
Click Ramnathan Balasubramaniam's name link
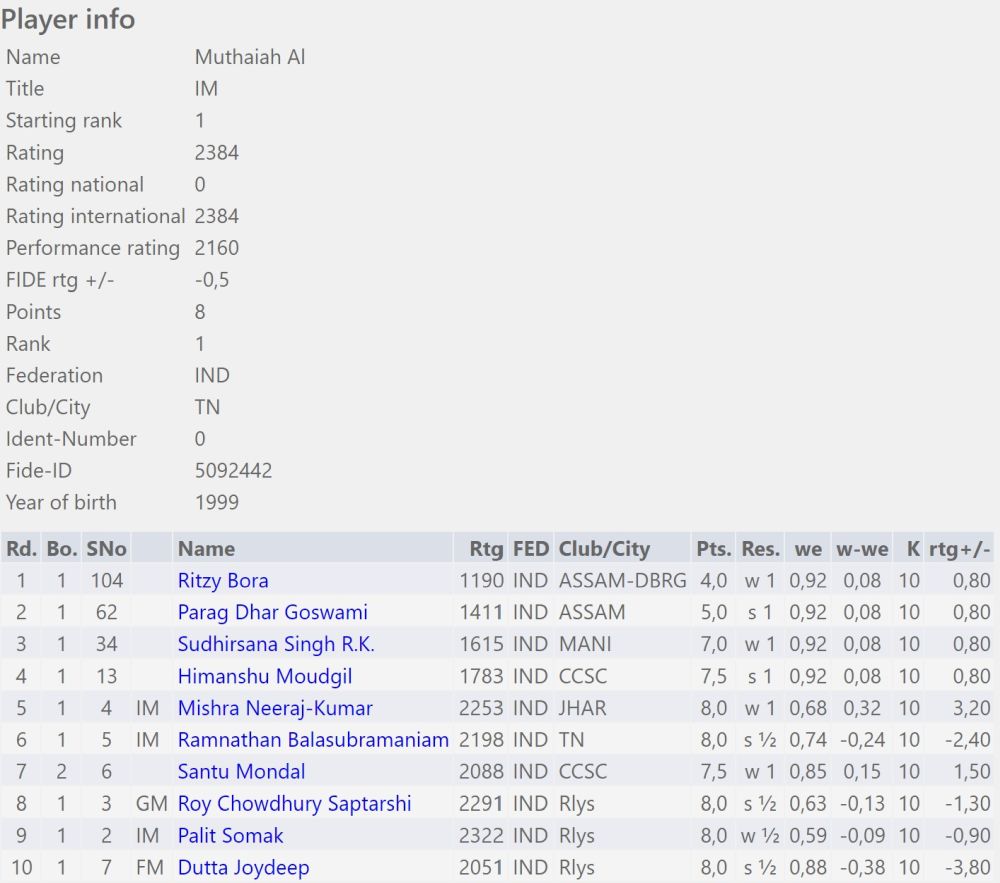pyautogui.click(x=313, y=740)
